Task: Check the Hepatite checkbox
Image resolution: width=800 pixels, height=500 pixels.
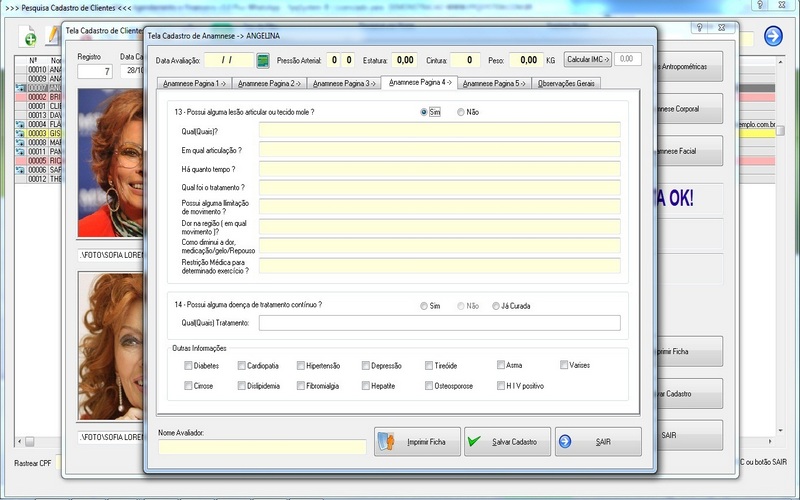Action: pyautogui.click(x=365, y=386)
